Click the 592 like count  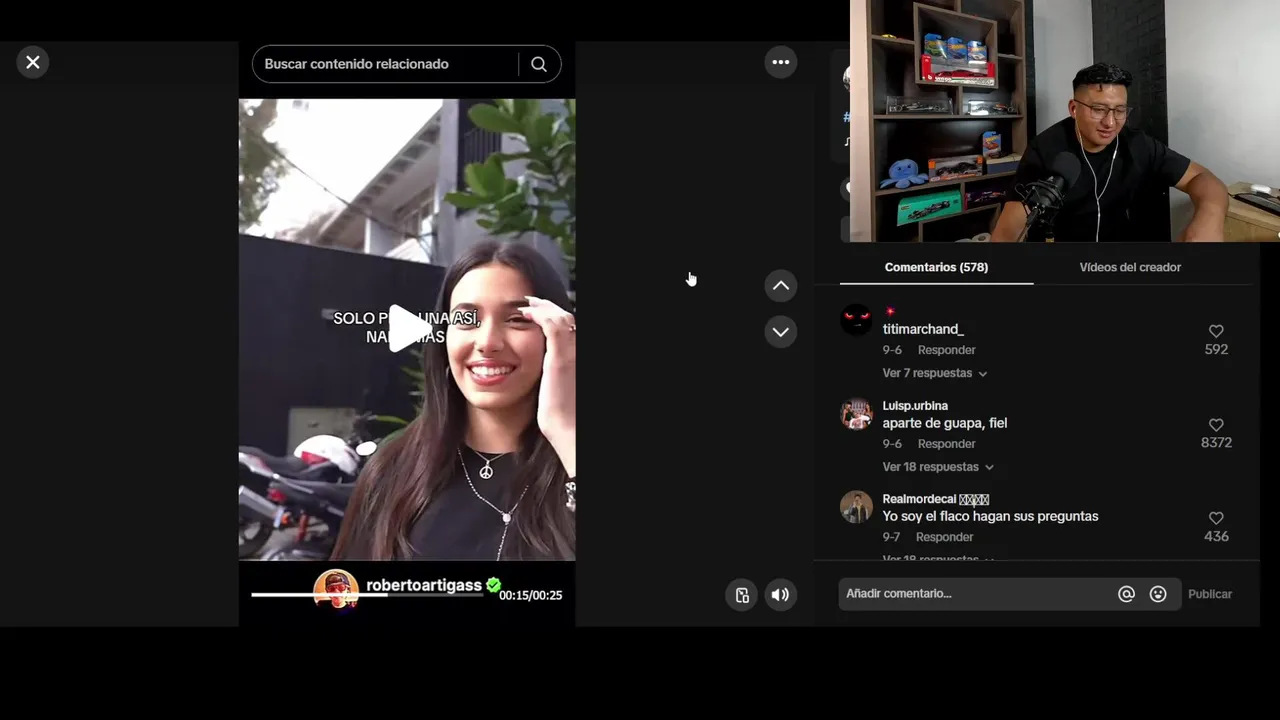[x=1216, y=349]
